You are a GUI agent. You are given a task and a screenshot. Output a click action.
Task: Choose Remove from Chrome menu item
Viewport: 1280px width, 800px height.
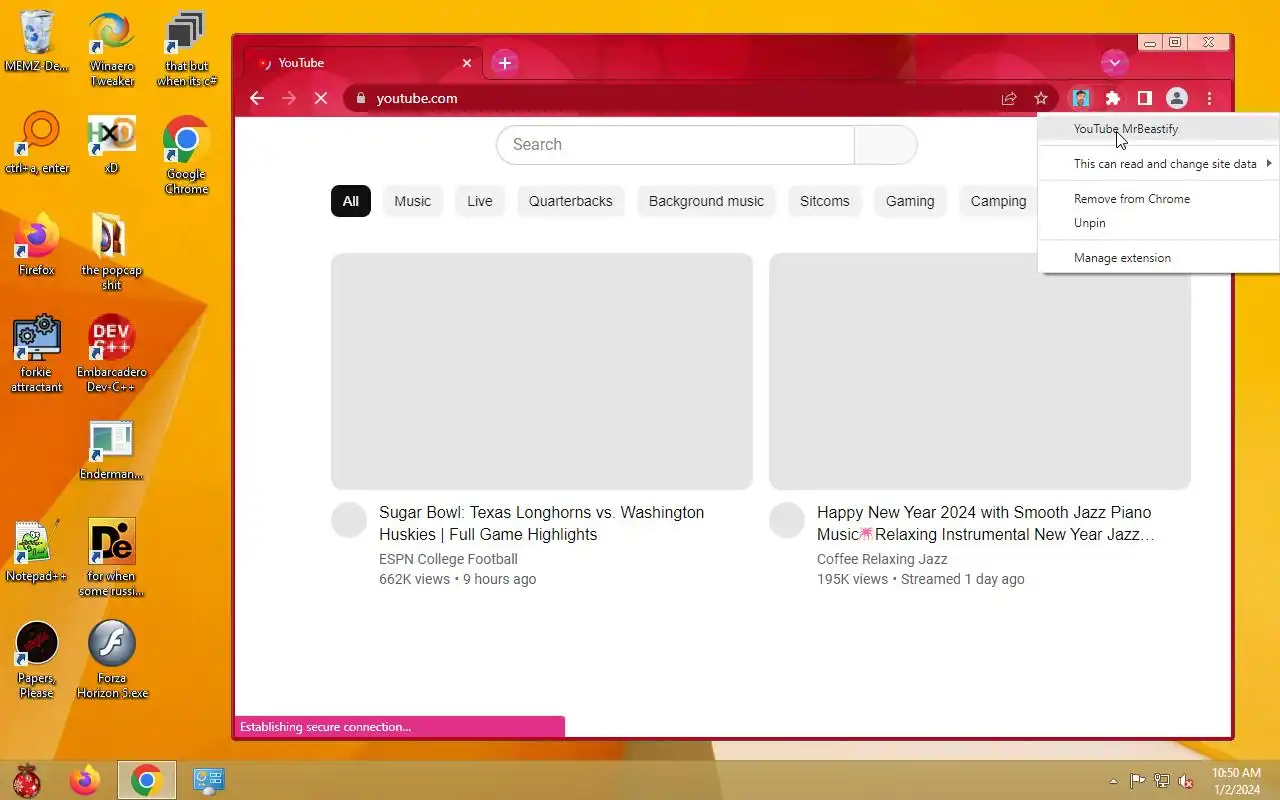(1159, 199)
